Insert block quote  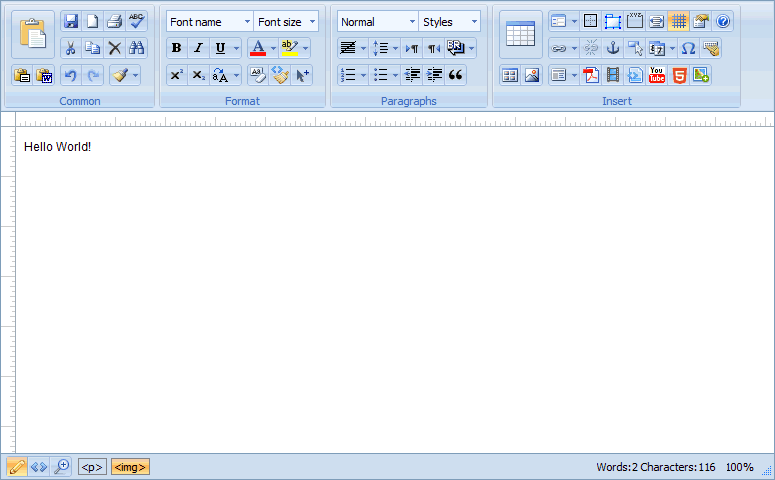point(455,75)
